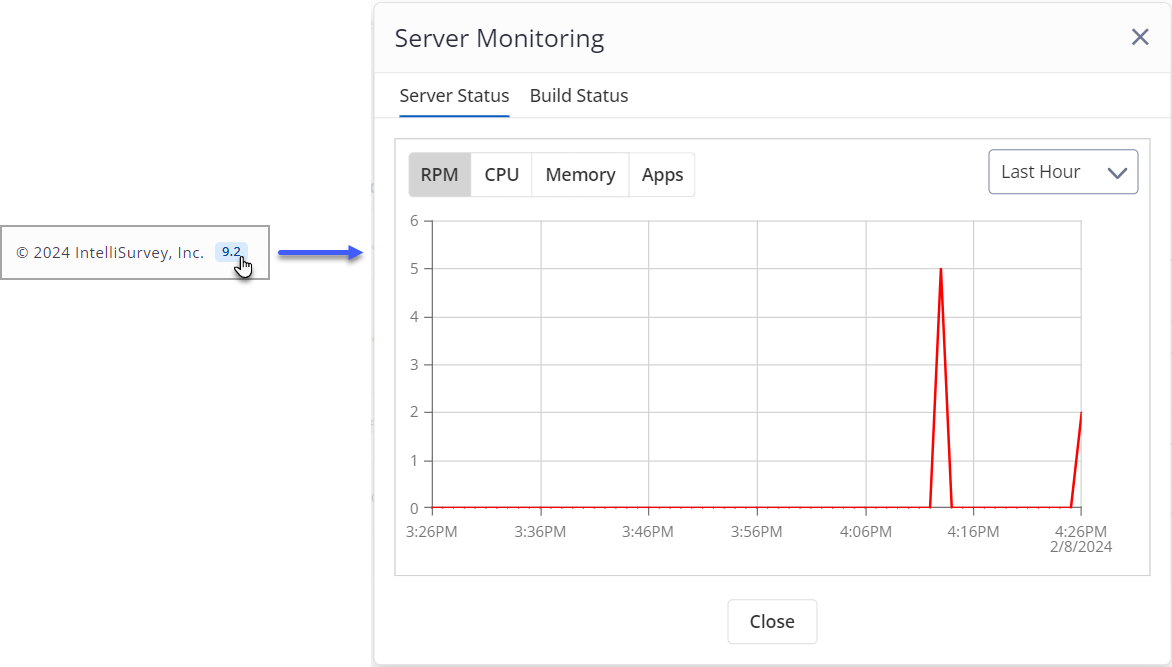Click the 9.2 version badge
The height and width of the screenshot is (667, 1172).
[231, 252]
